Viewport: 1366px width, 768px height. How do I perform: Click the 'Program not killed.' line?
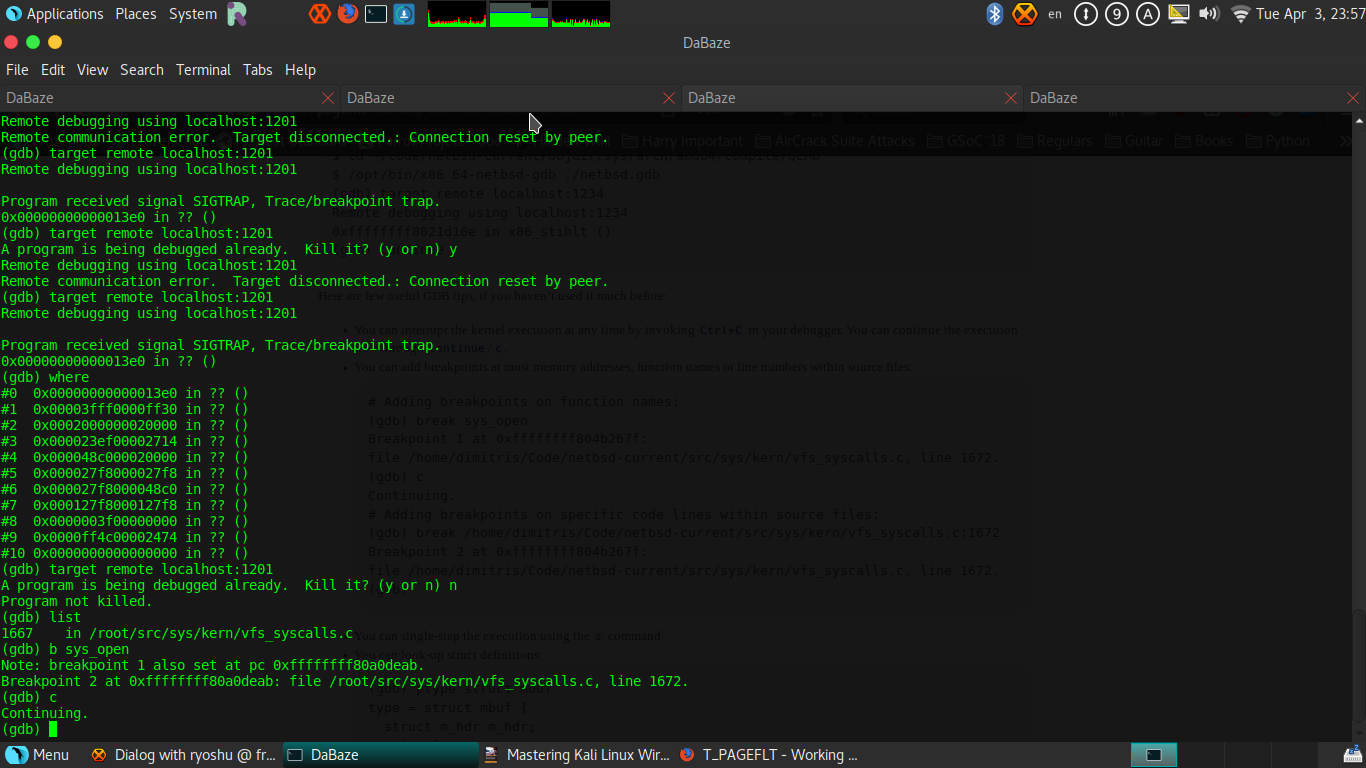77,601
